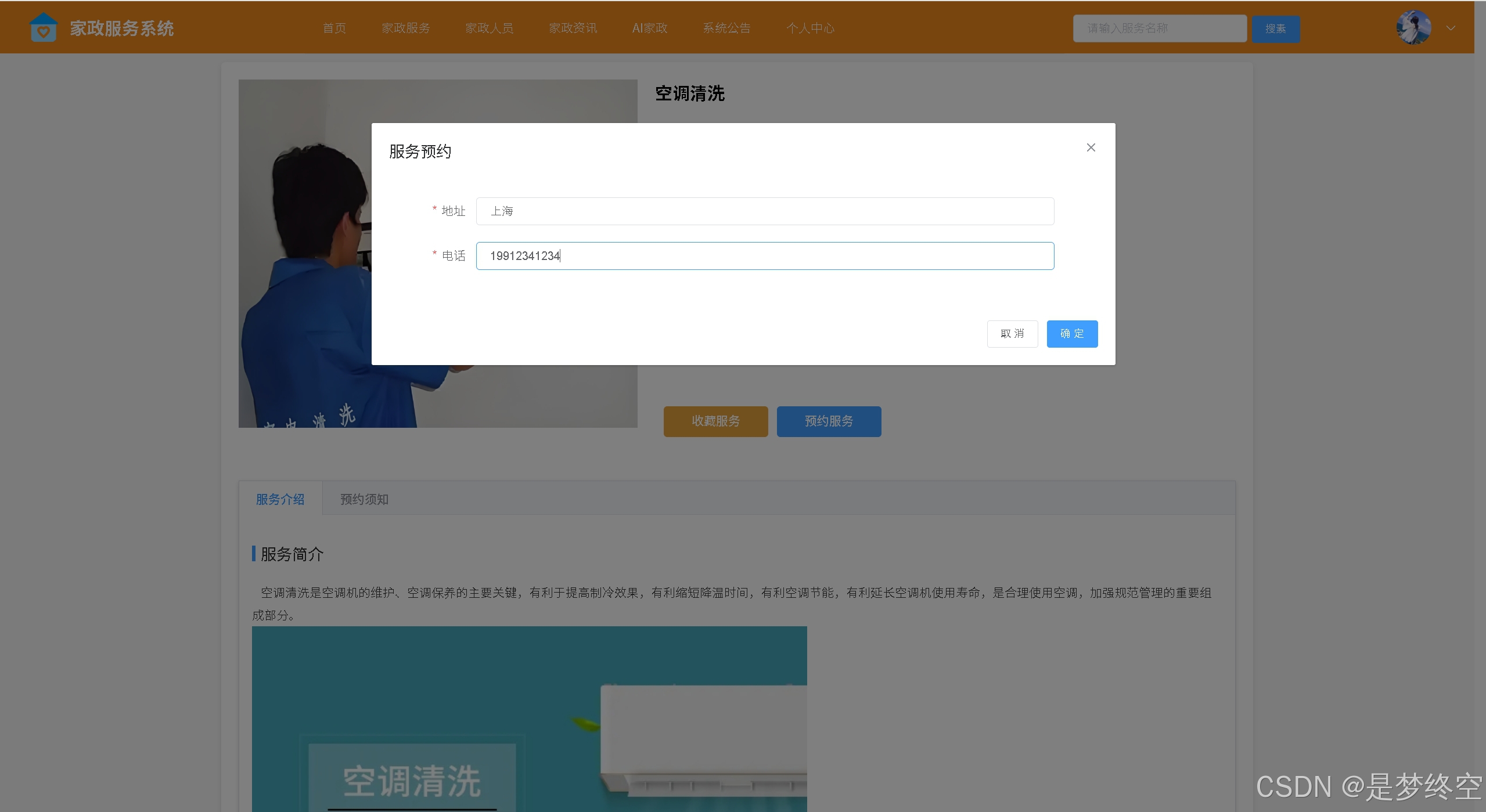Open the 首页 menu item
The image size is (1486, 812).
tap(334, 28)
